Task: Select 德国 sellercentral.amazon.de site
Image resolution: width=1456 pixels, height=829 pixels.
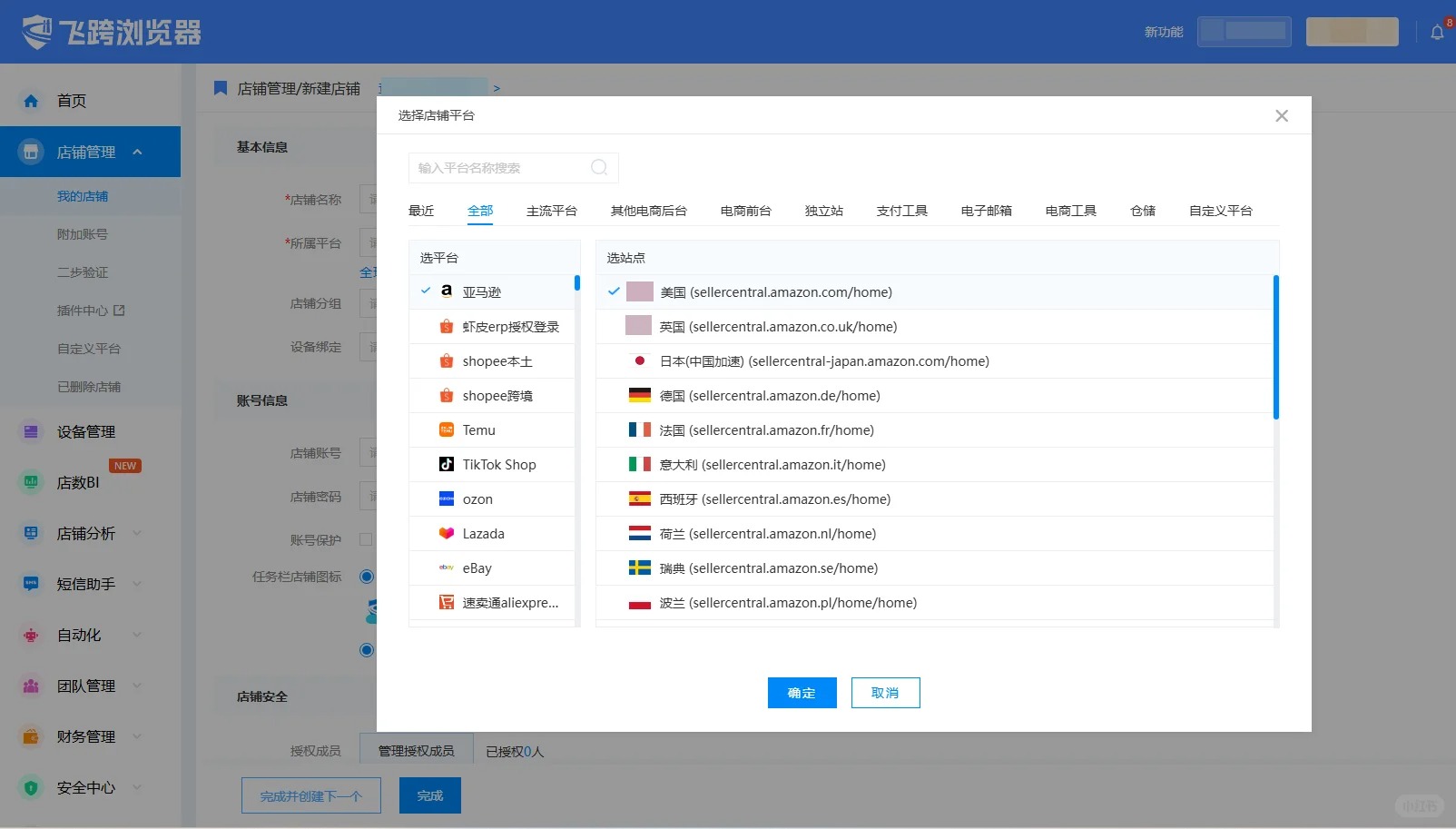Action: [934, 395]
